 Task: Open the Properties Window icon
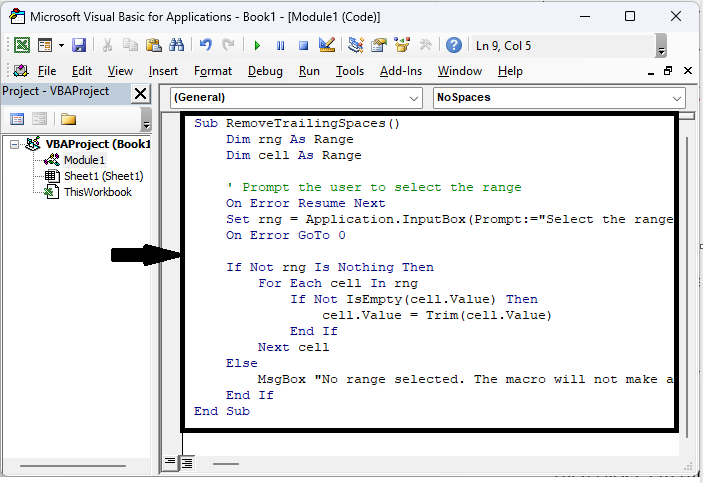[379, 45]
